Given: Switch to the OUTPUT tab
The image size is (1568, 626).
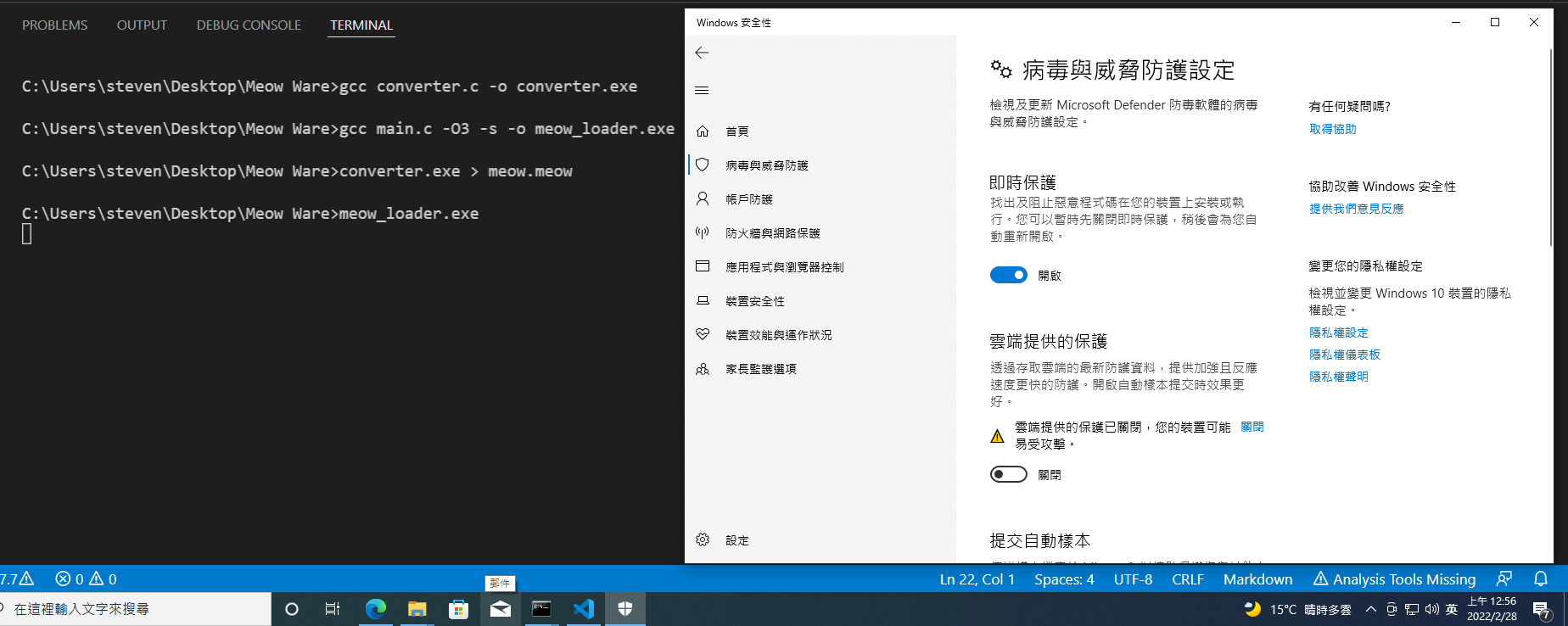Looking at the screenshot, I should click(142, 25).
